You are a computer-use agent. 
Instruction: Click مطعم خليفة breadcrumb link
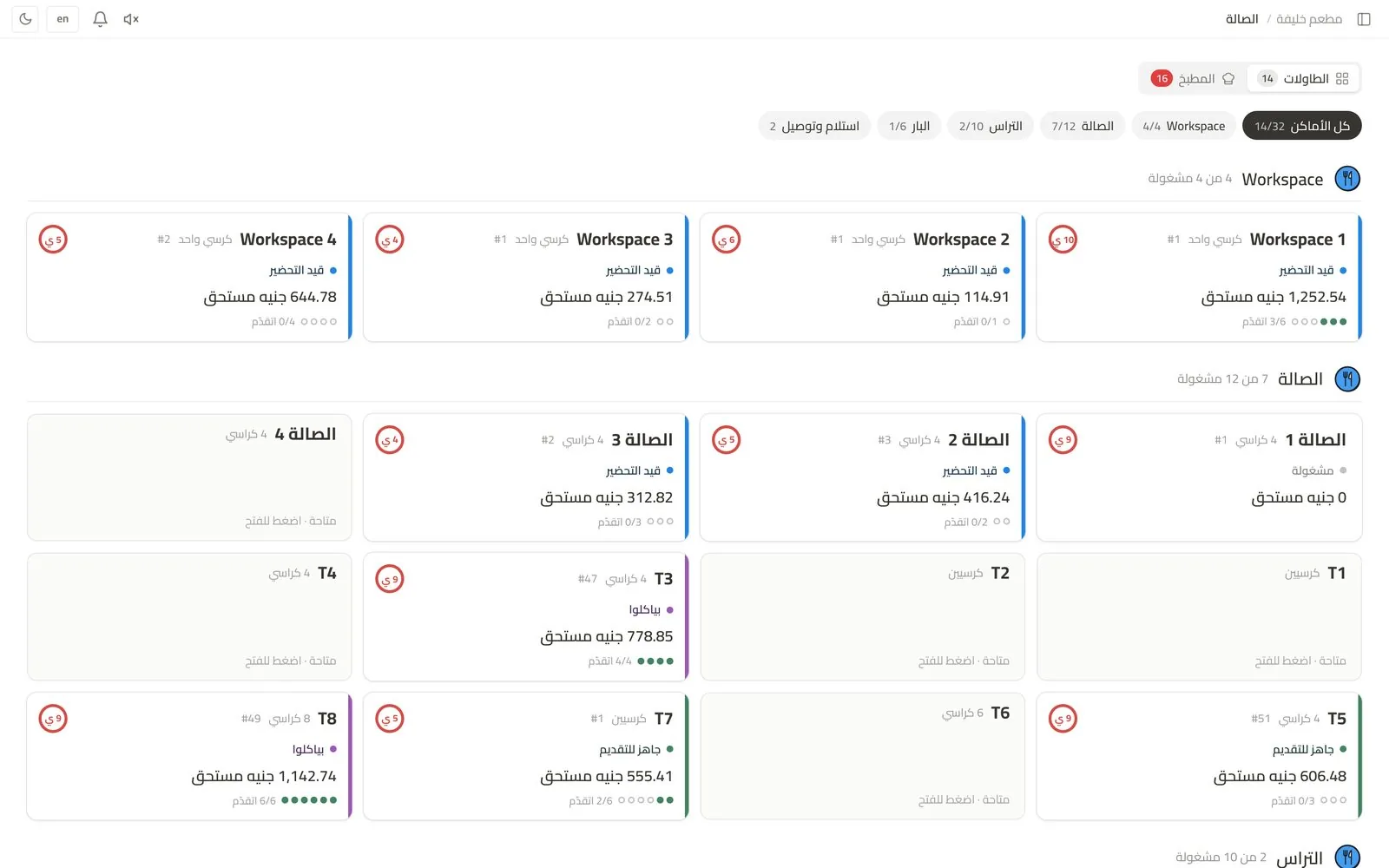(x=1309, y=19)
